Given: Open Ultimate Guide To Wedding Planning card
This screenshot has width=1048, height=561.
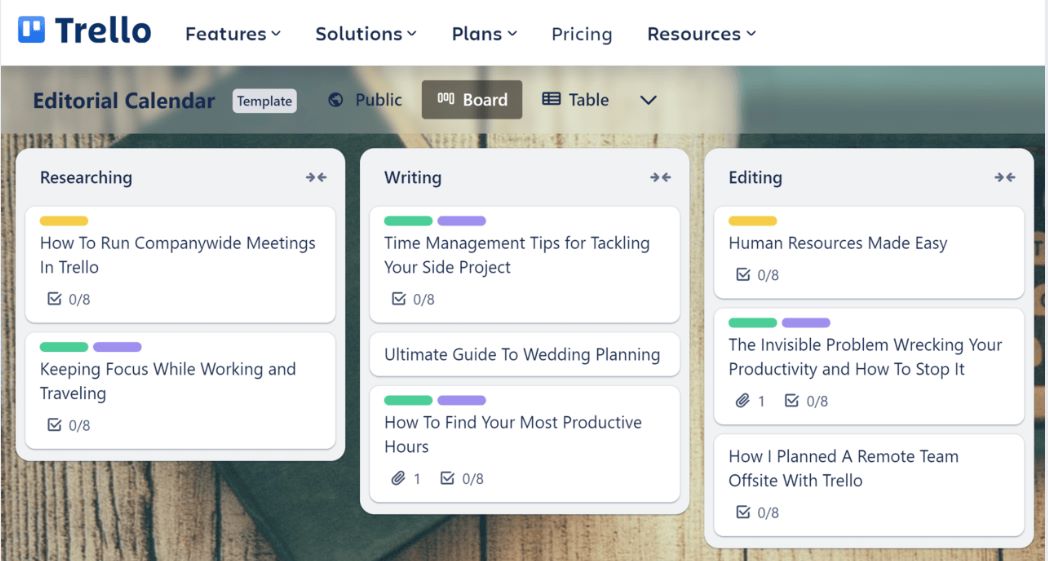Looking at the screenshot, I should click(525, 354).
